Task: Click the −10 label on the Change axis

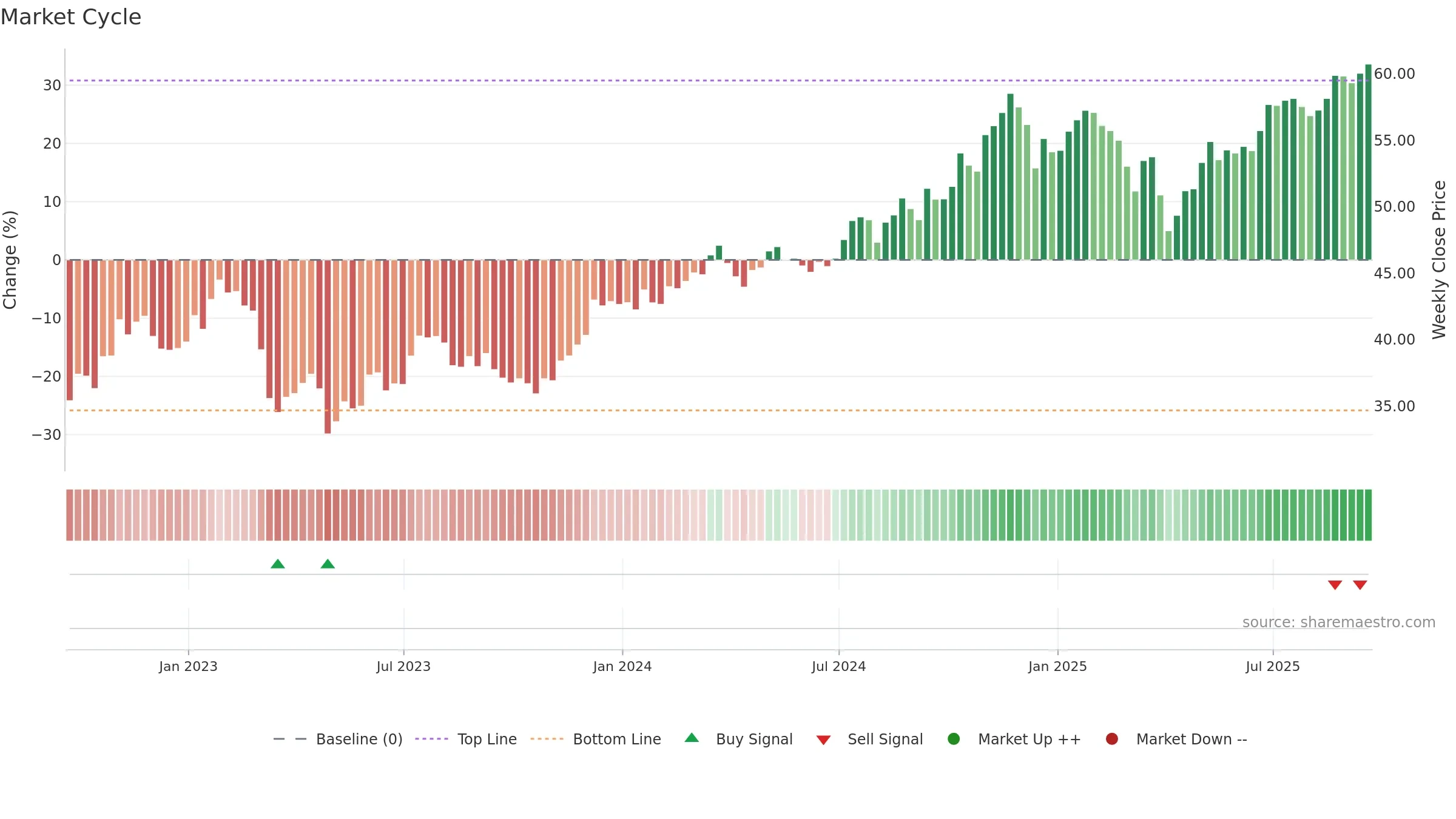Action: pos(47,318)
